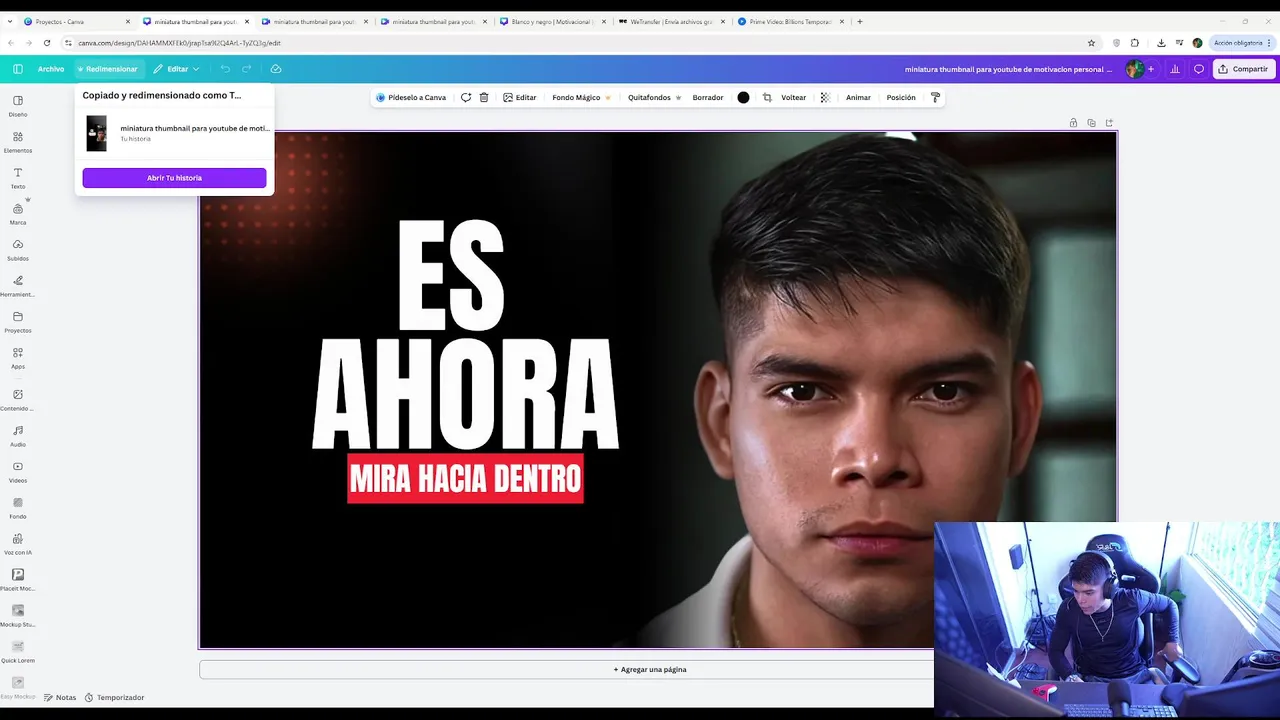Open the black color swatch
This screenshot has width=1280, height=720.
point(743,97)
